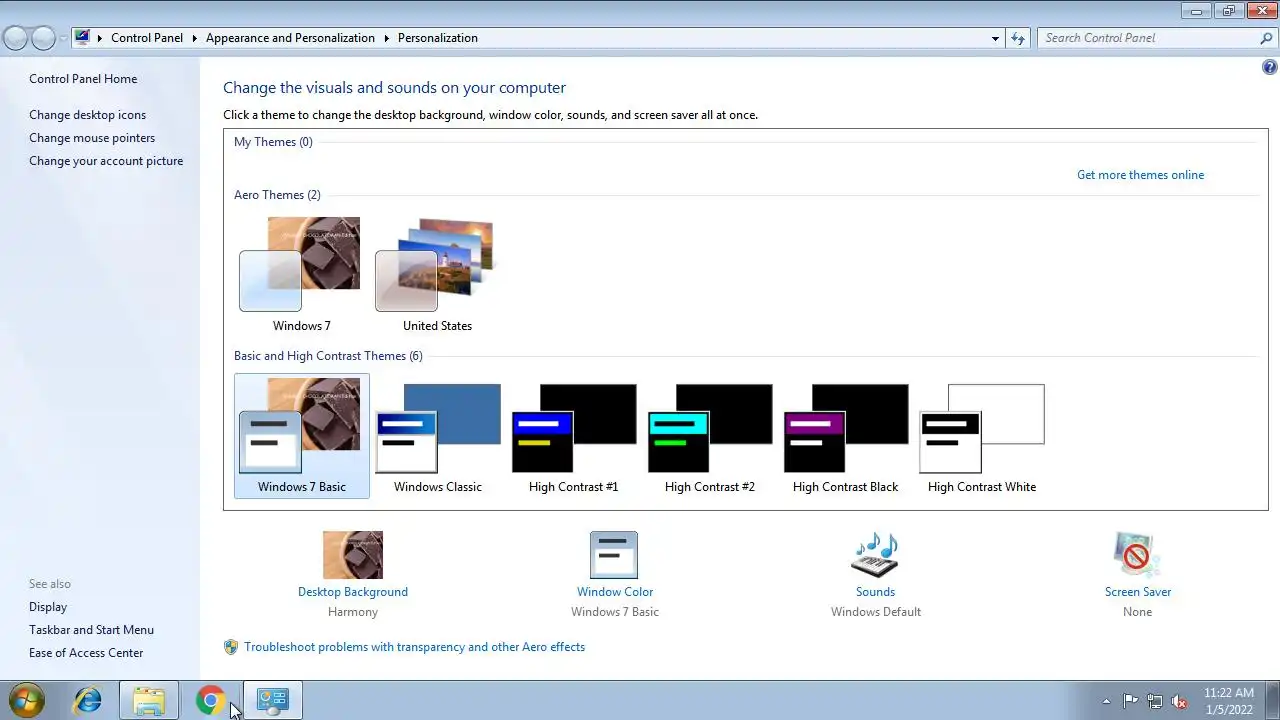Select the High Contrast Black theme
Viewport: 1280px width, 720px height.
coord(845,436)
